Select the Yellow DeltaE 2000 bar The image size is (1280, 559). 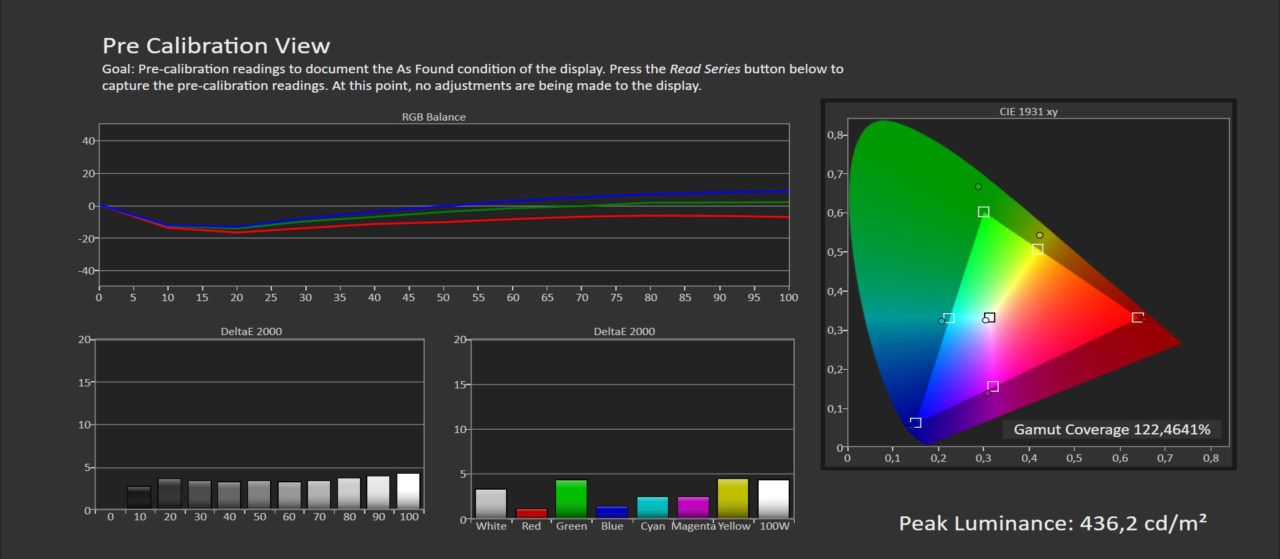click(733, 498)
